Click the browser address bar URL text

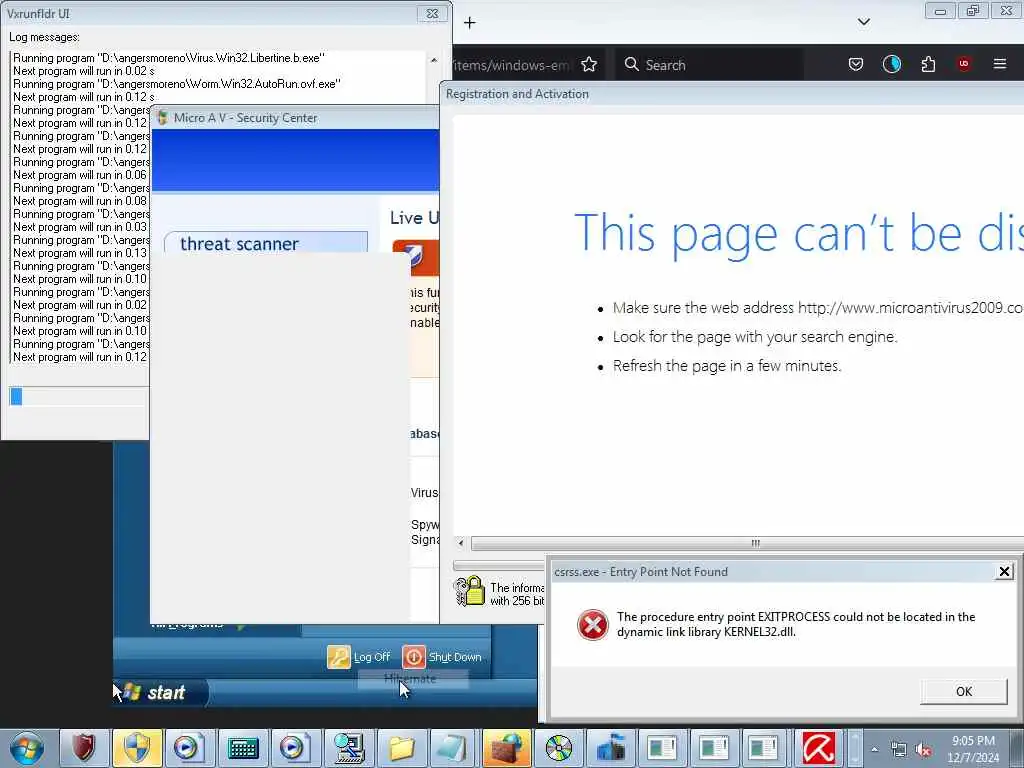(512, 65)
